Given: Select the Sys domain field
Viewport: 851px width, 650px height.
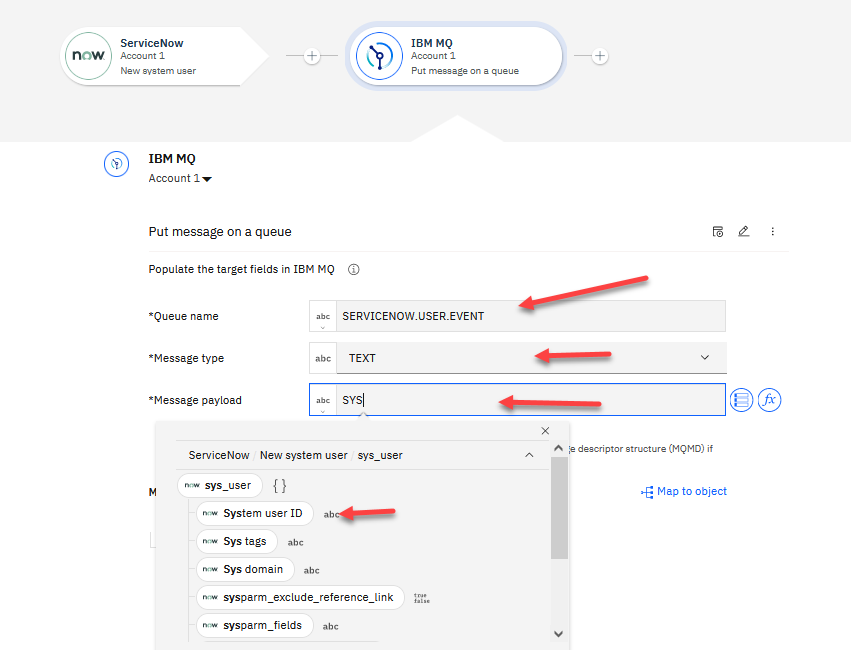Looking at the screenshot, I should pyautogui.click(x=253, y=569).
